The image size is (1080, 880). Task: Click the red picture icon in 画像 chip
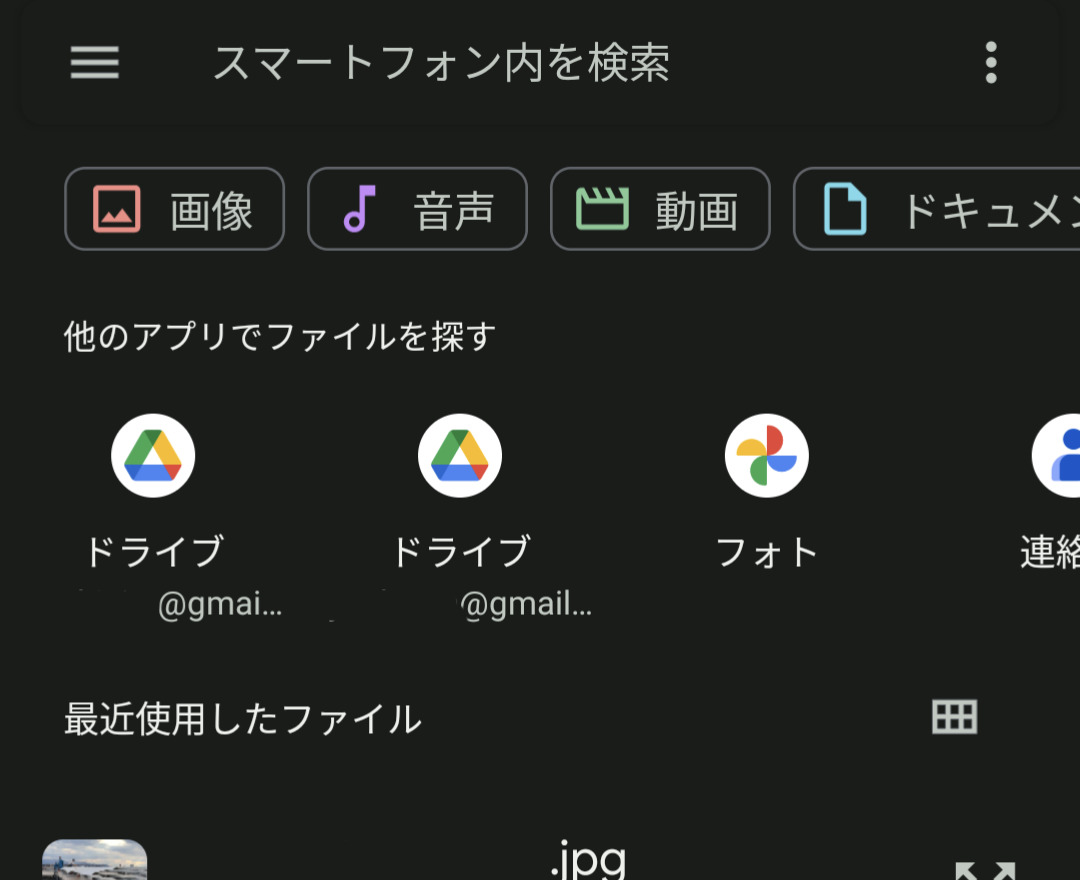(117, 209)
